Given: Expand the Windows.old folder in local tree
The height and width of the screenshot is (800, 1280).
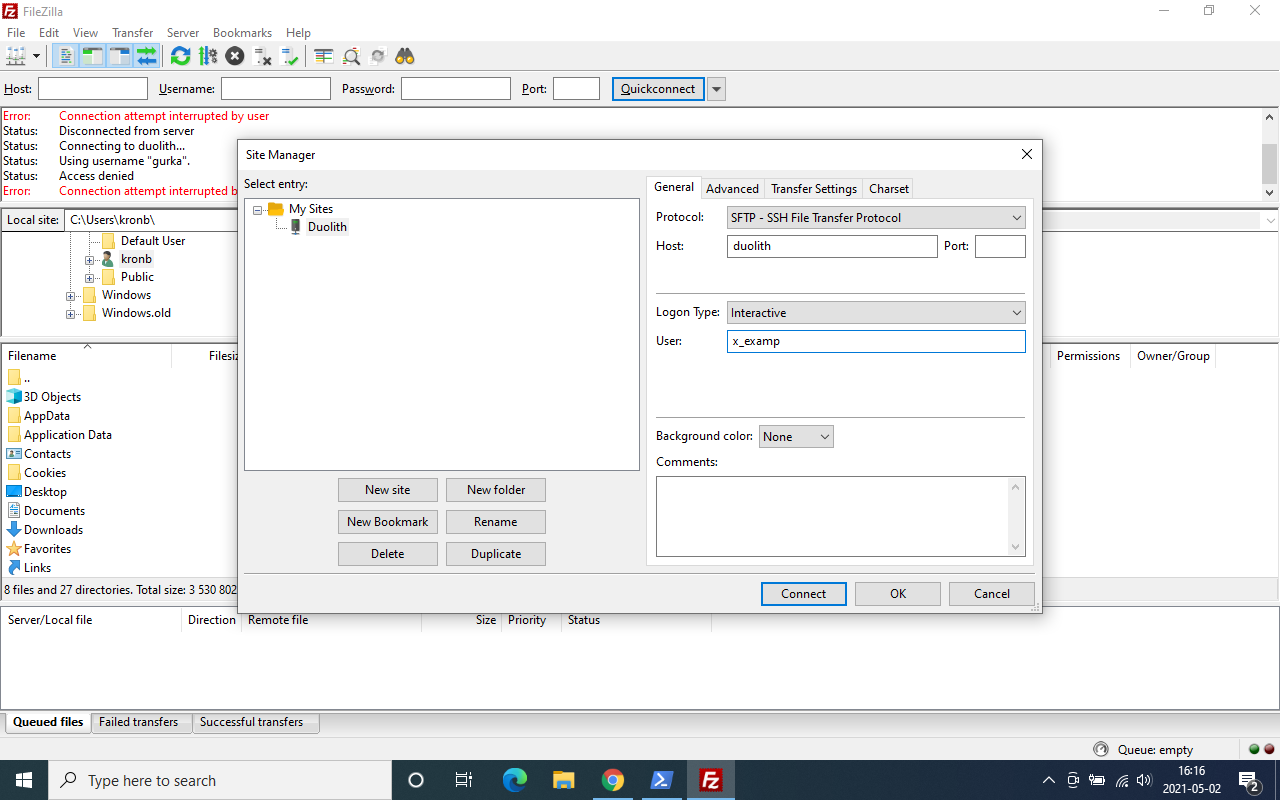Looking at the screenshot, I should tap(71, 314).
